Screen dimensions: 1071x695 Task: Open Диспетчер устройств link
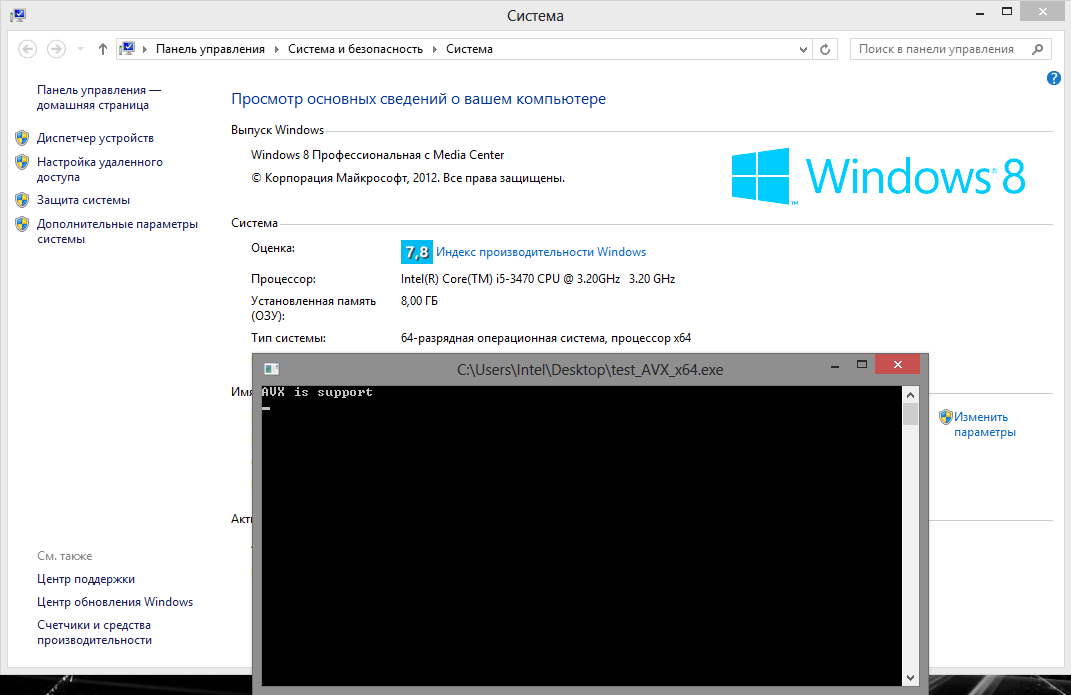95,138
